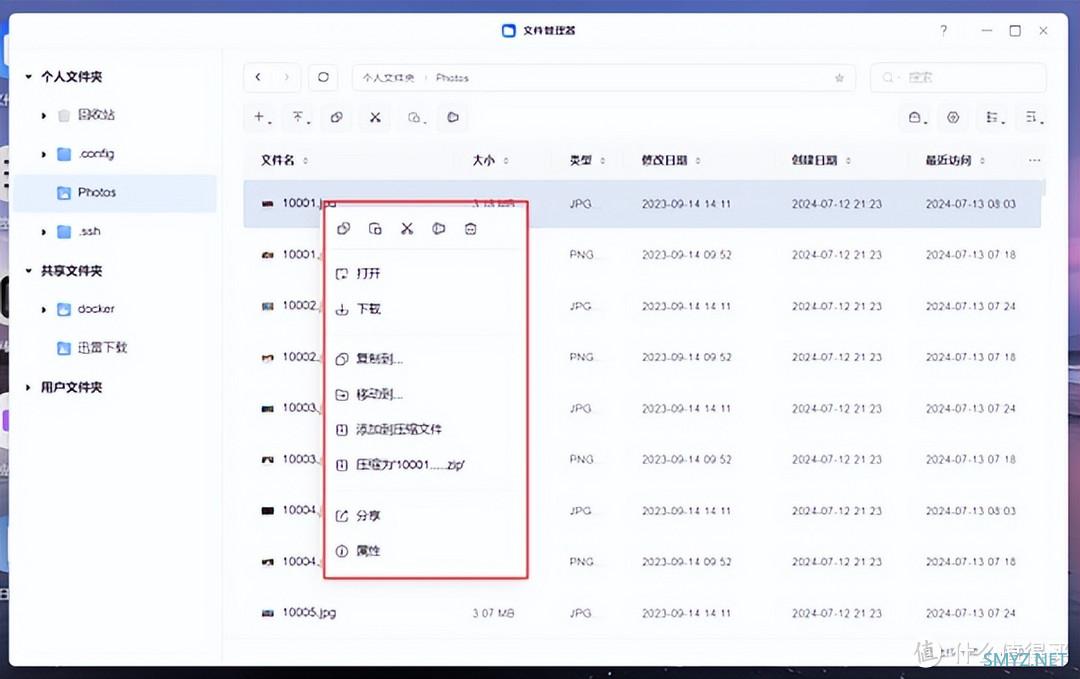Click the 3.07 MB size cell

[x=493, y=613]
